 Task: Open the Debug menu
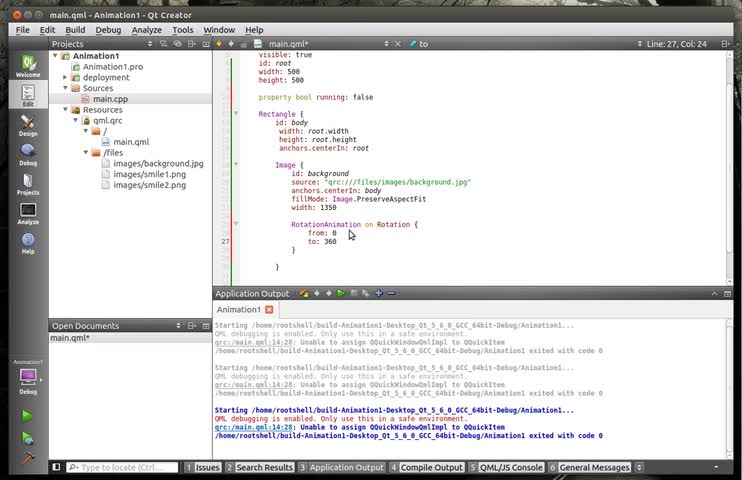[x=108, y=30]
